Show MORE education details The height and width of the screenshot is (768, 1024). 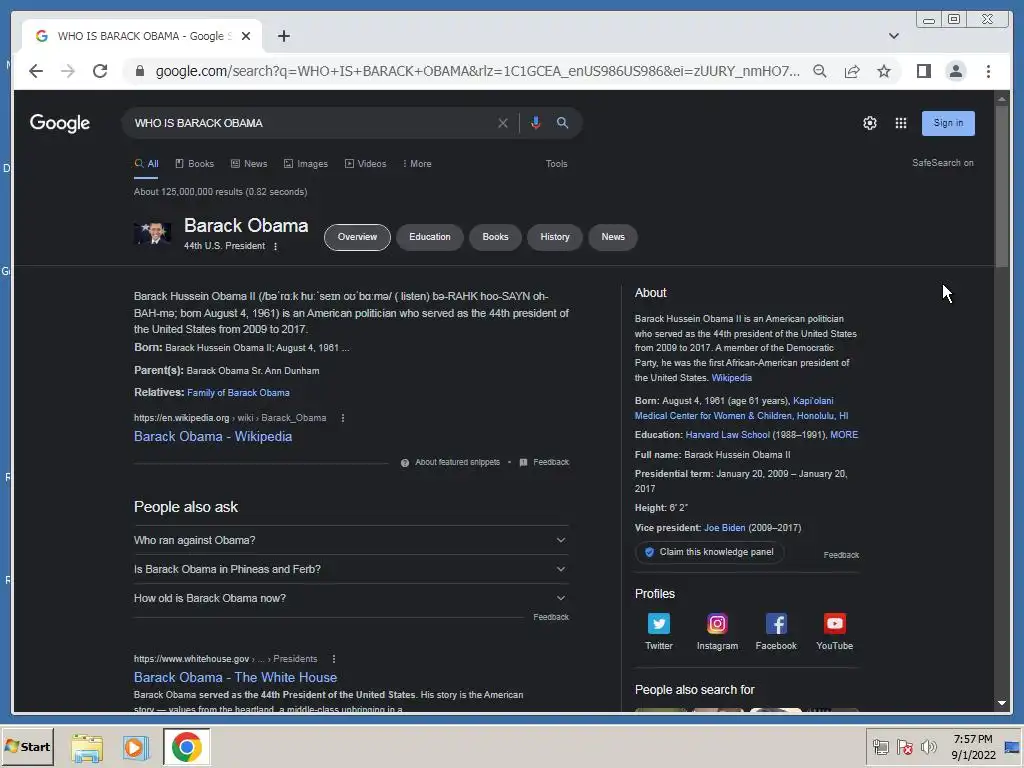pyautogui.click(x=844, y=434)
